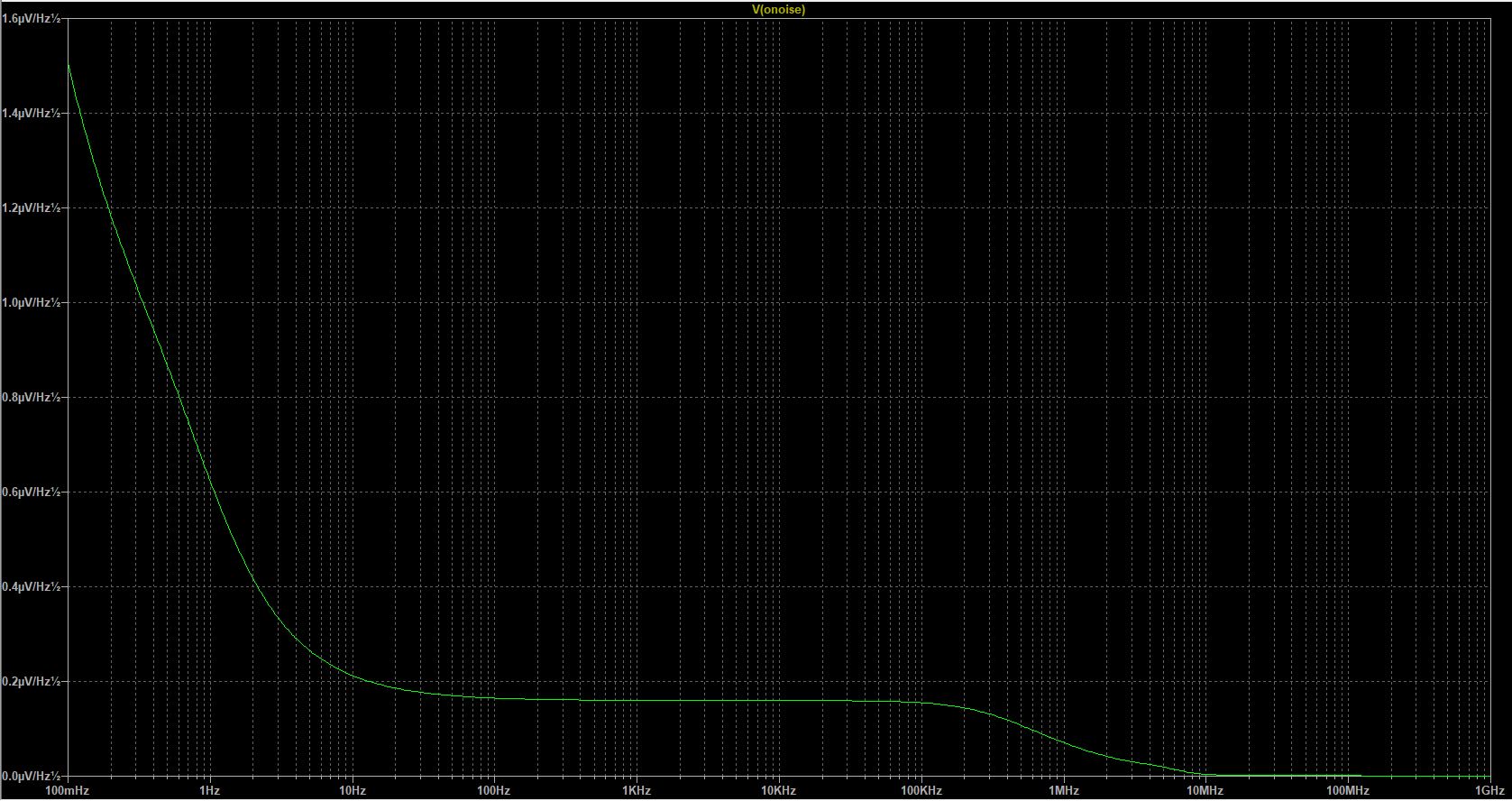This screenshot has height=801, width=1512.
Task: Click the 1KHz frequency axis label
Action: 636,791
